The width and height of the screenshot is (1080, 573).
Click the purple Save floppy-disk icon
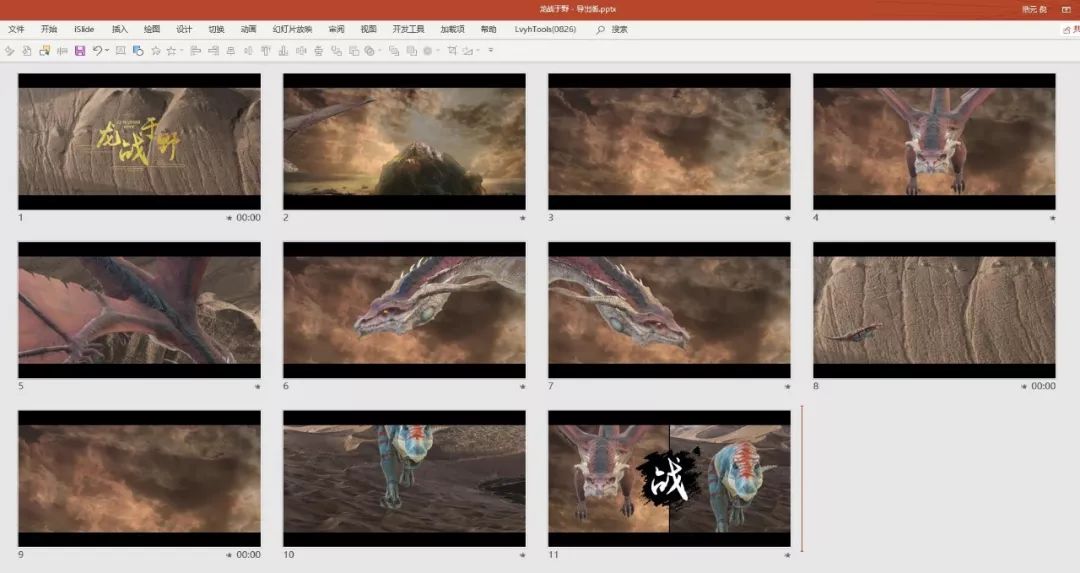pos(80,51)
